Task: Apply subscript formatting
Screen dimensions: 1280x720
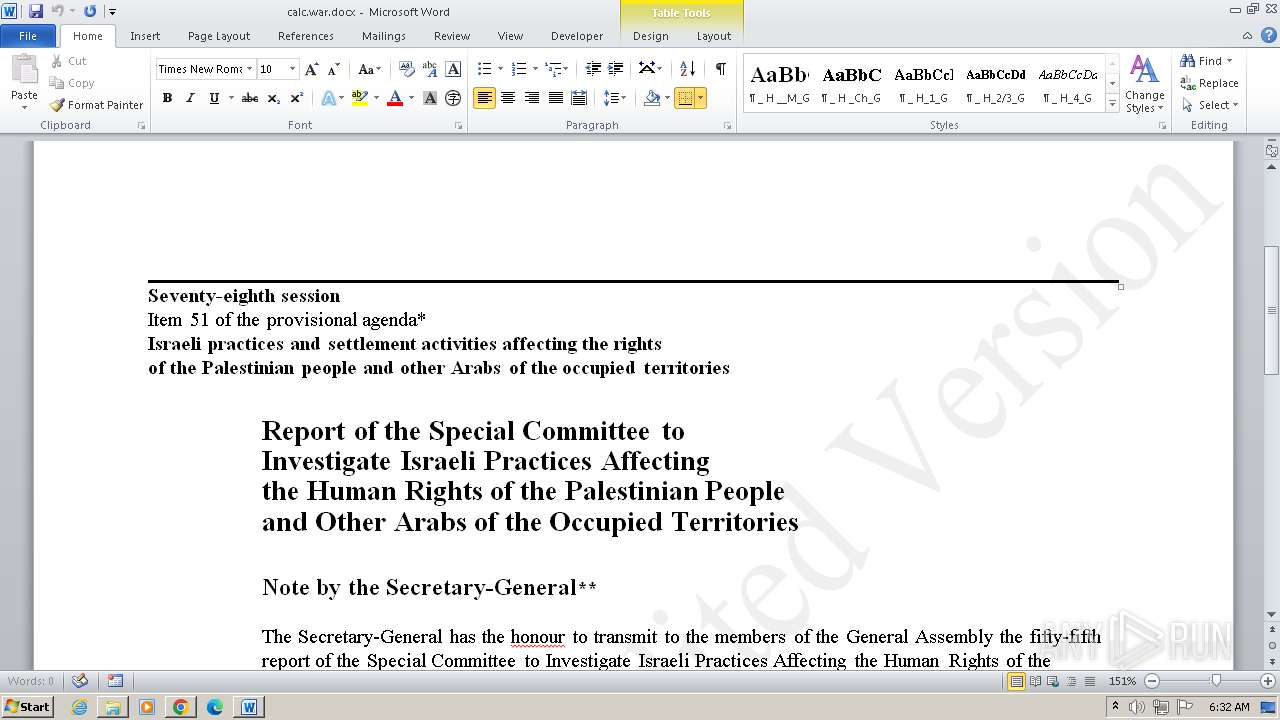Action: [274, 98]
